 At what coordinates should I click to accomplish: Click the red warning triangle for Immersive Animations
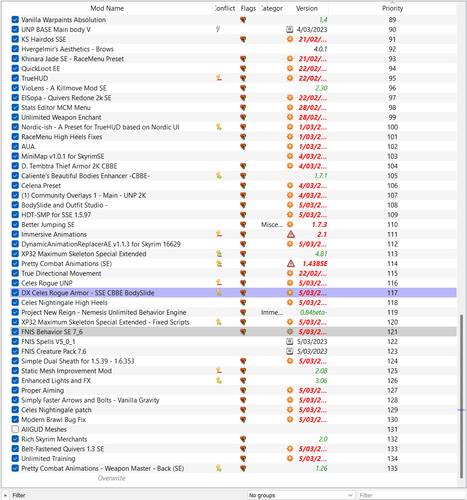(291, 234)
